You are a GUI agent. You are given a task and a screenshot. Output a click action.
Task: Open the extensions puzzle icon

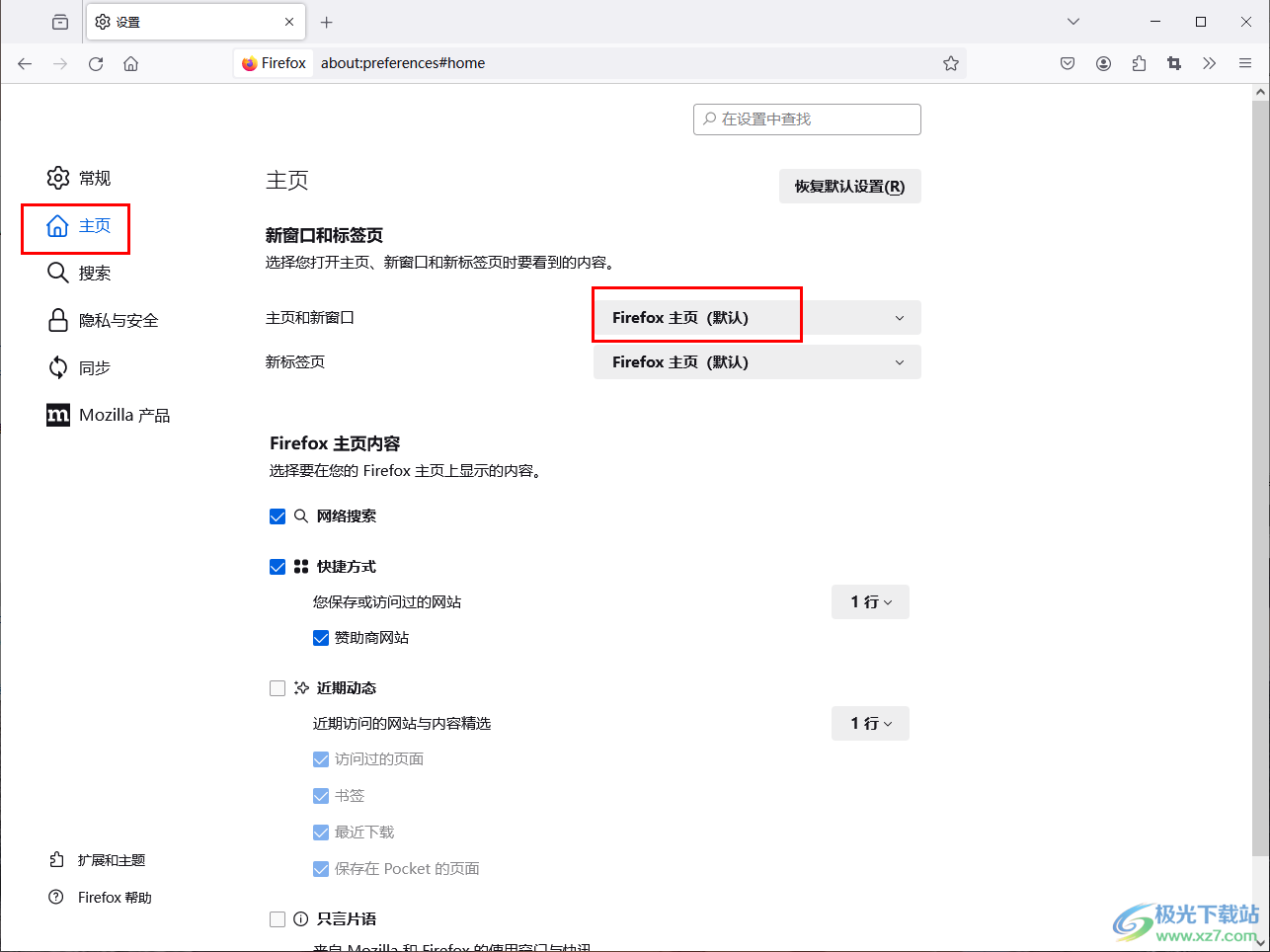[x=1139, y=63]
